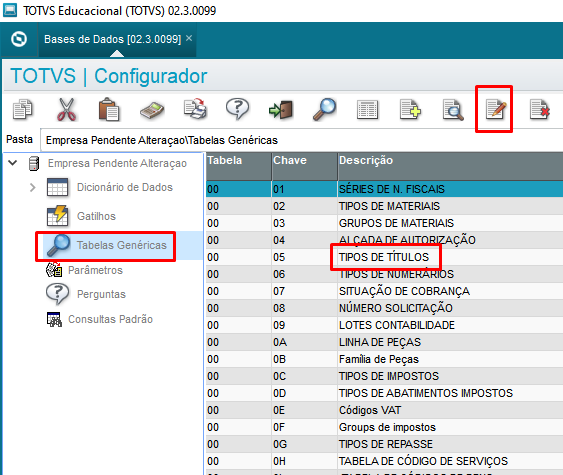Image resolution: width=563 pixels, height=475 pixels.
Task: Click the printer/spool toolbar icon
Action: [195, 109]
